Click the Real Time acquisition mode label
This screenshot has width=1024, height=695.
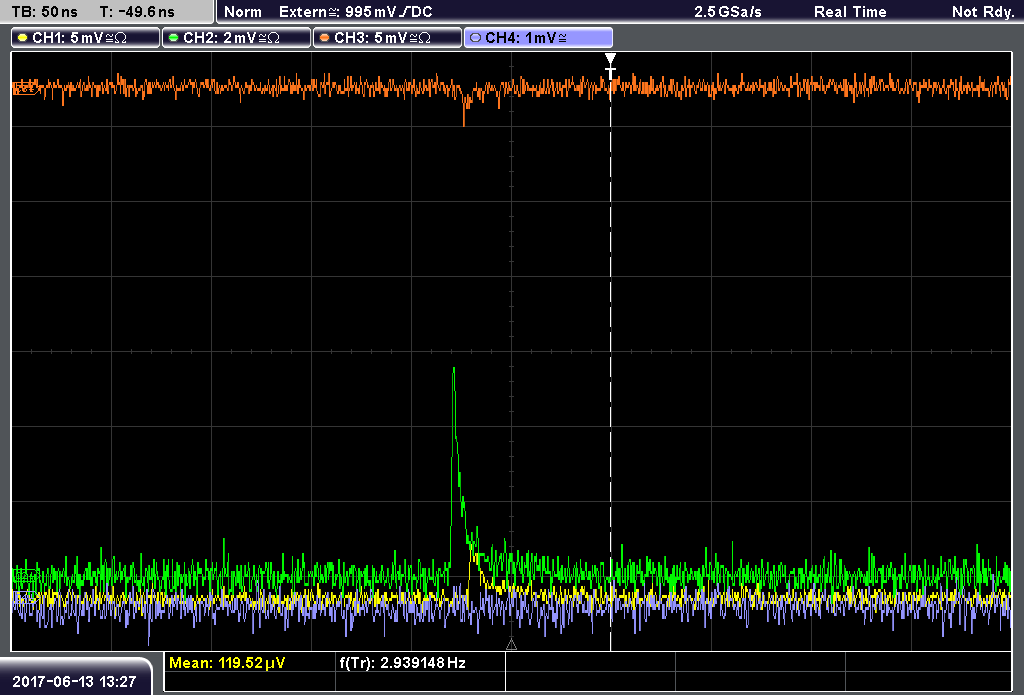click(850, 12)
